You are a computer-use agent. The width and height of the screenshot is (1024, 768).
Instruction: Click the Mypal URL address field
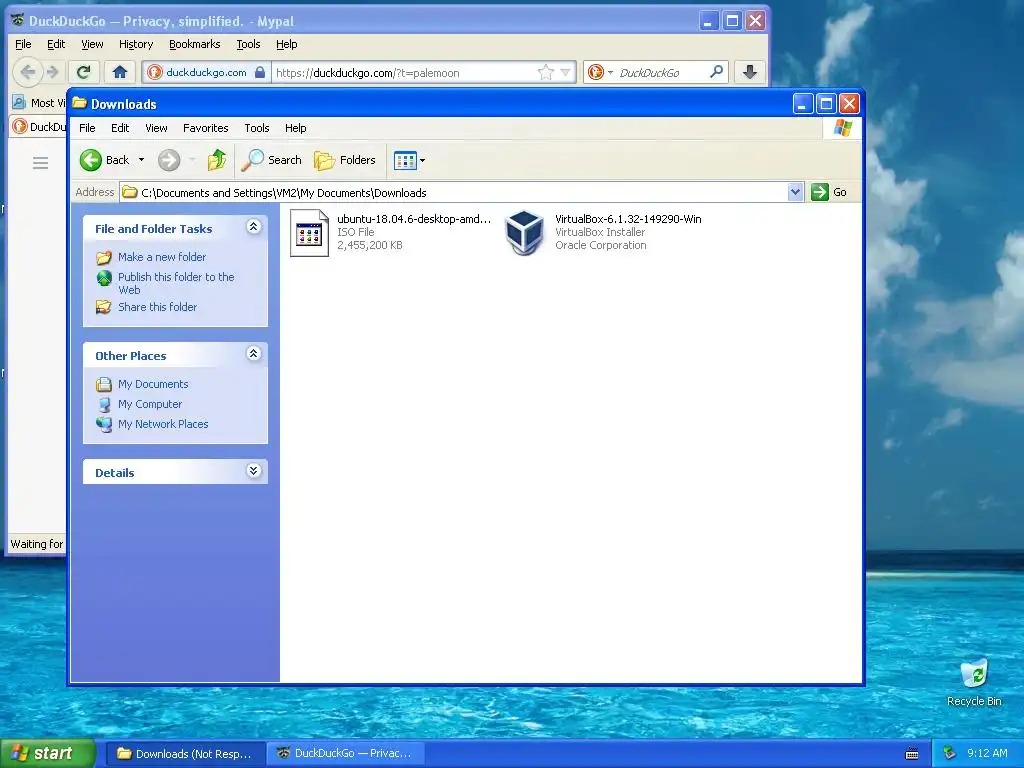[x=405, y=72]
